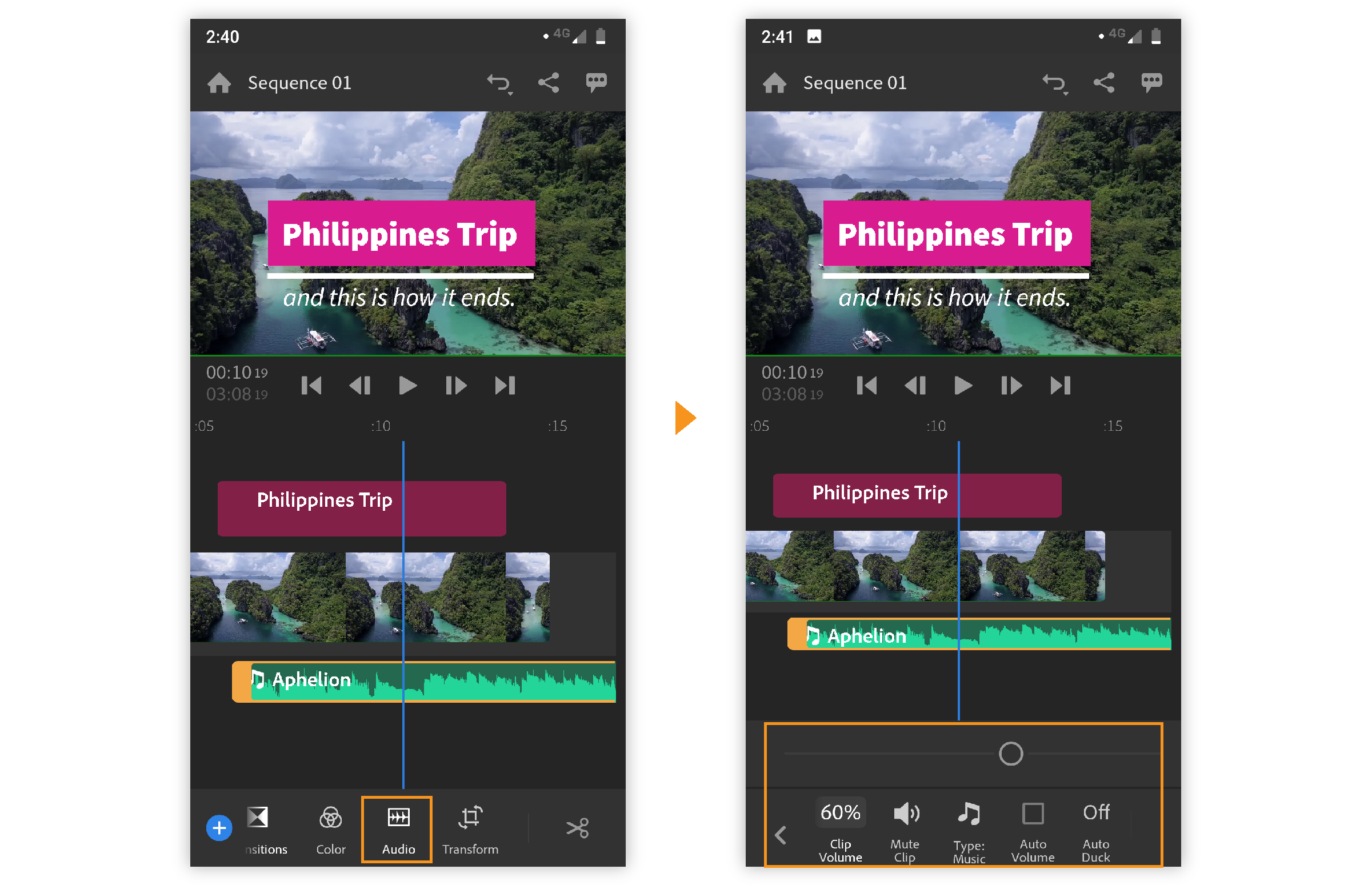Open the Transitions tool icon
The height and width of the screenshot is (885, 1372).
(x=258, y=818)
